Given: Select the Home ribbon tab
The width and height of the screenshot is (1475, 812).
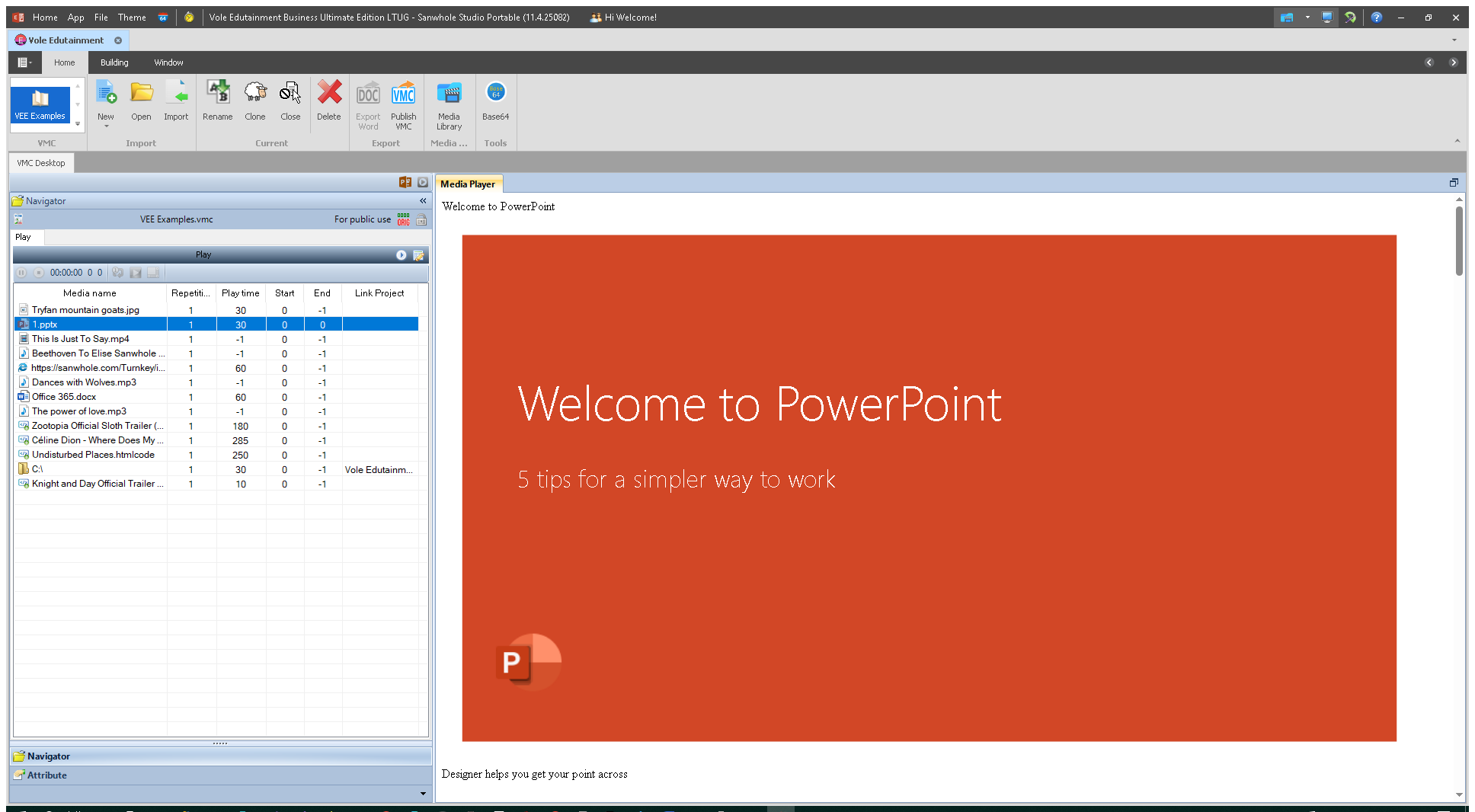Looking at the screenshot, I should coord(65,62).
